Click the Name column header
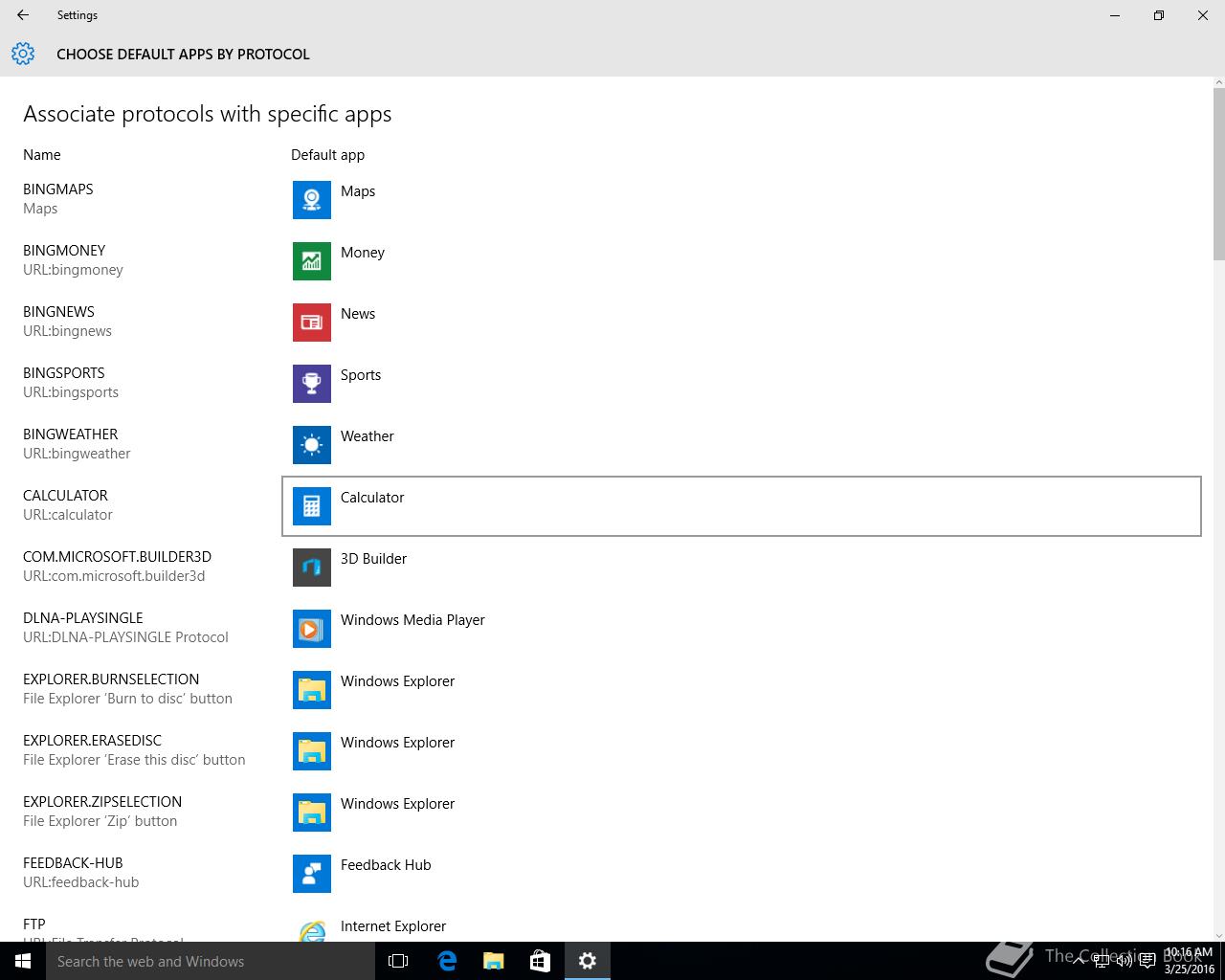Viewport: 1225px width, 980px height. coord(42,155)
